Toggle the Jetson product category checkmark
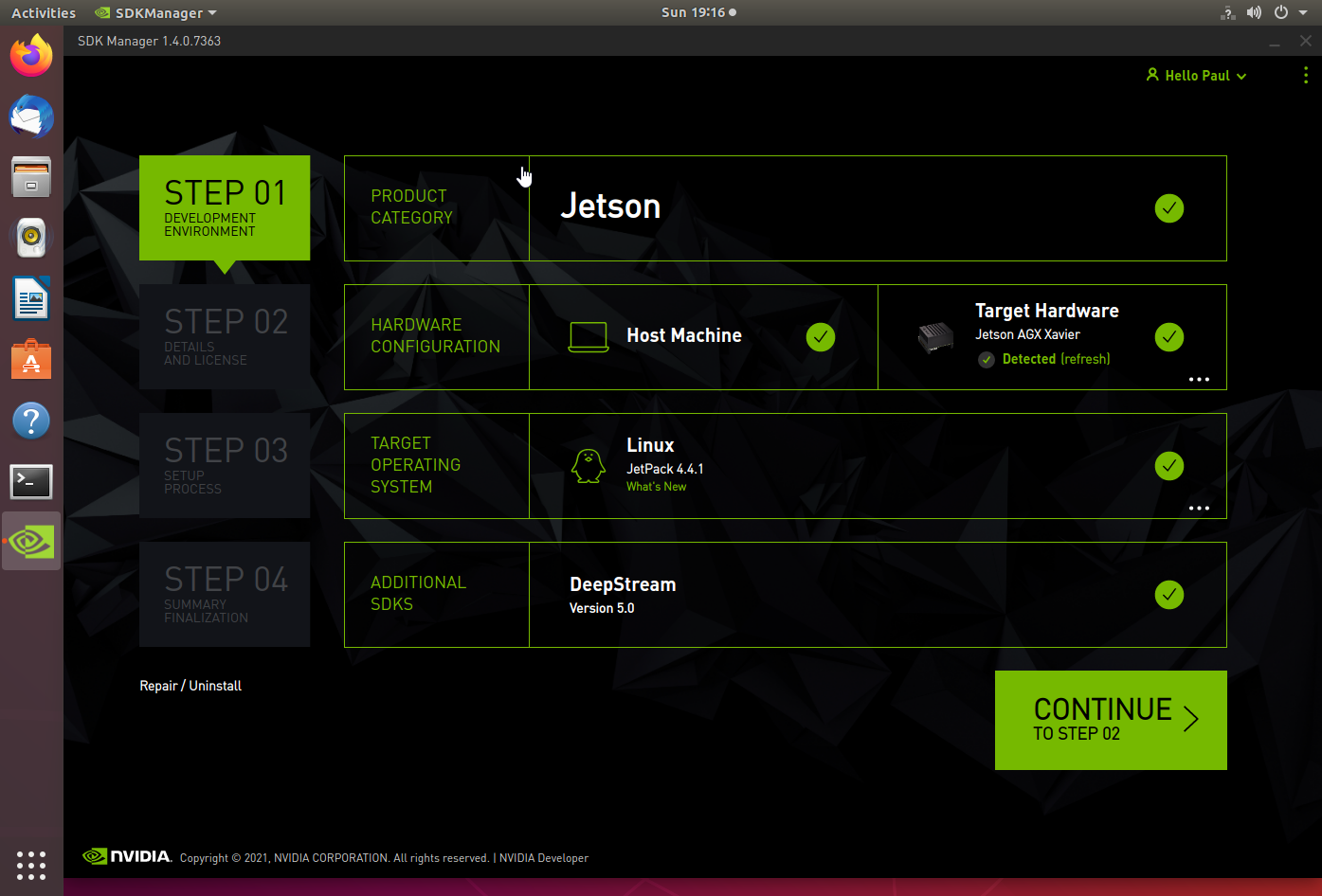 click(x=1169, y=208)
